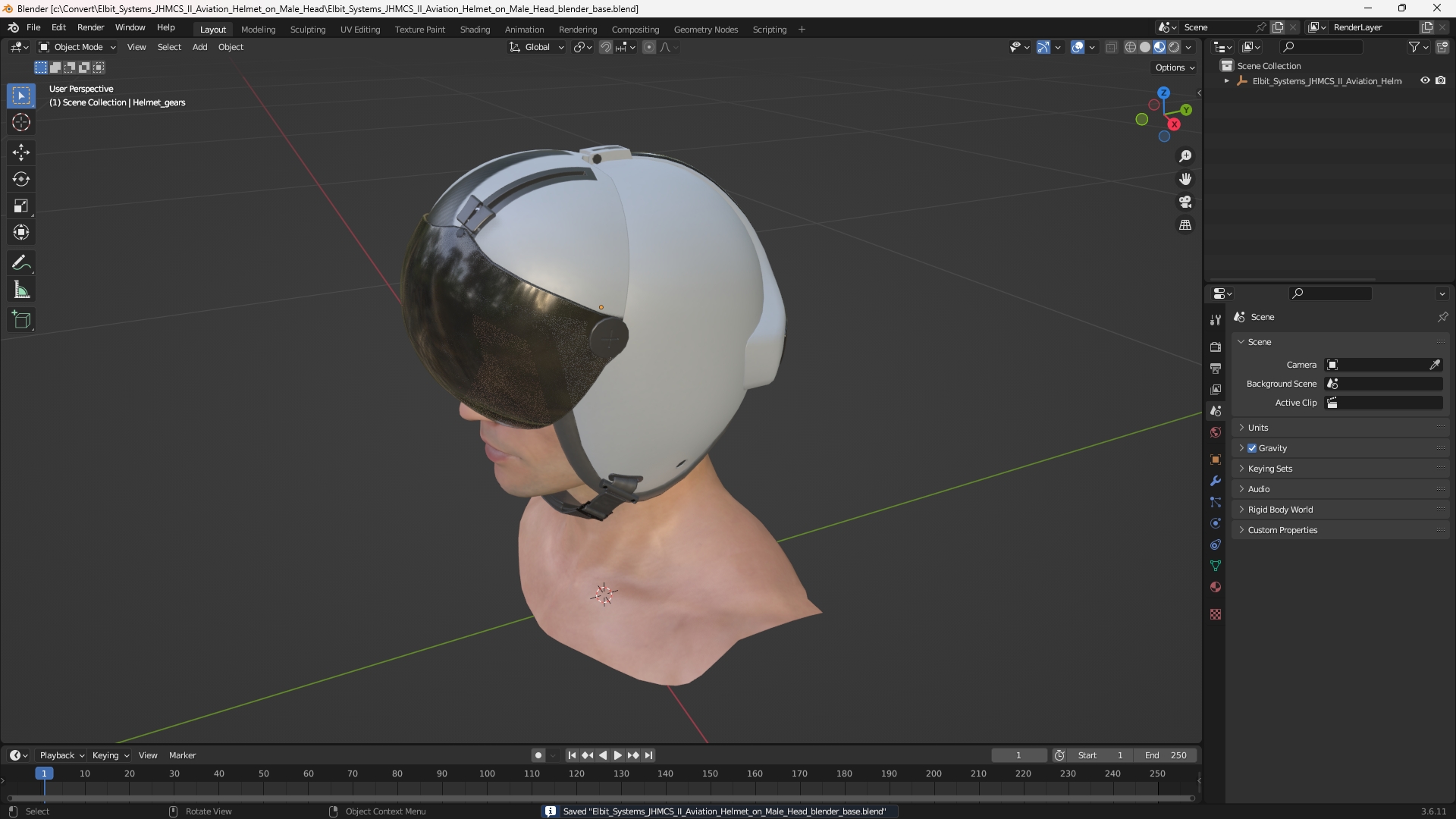The image size is (1456, 819).
Task: Select the Annotate tool
Action: tap(21, 263)
